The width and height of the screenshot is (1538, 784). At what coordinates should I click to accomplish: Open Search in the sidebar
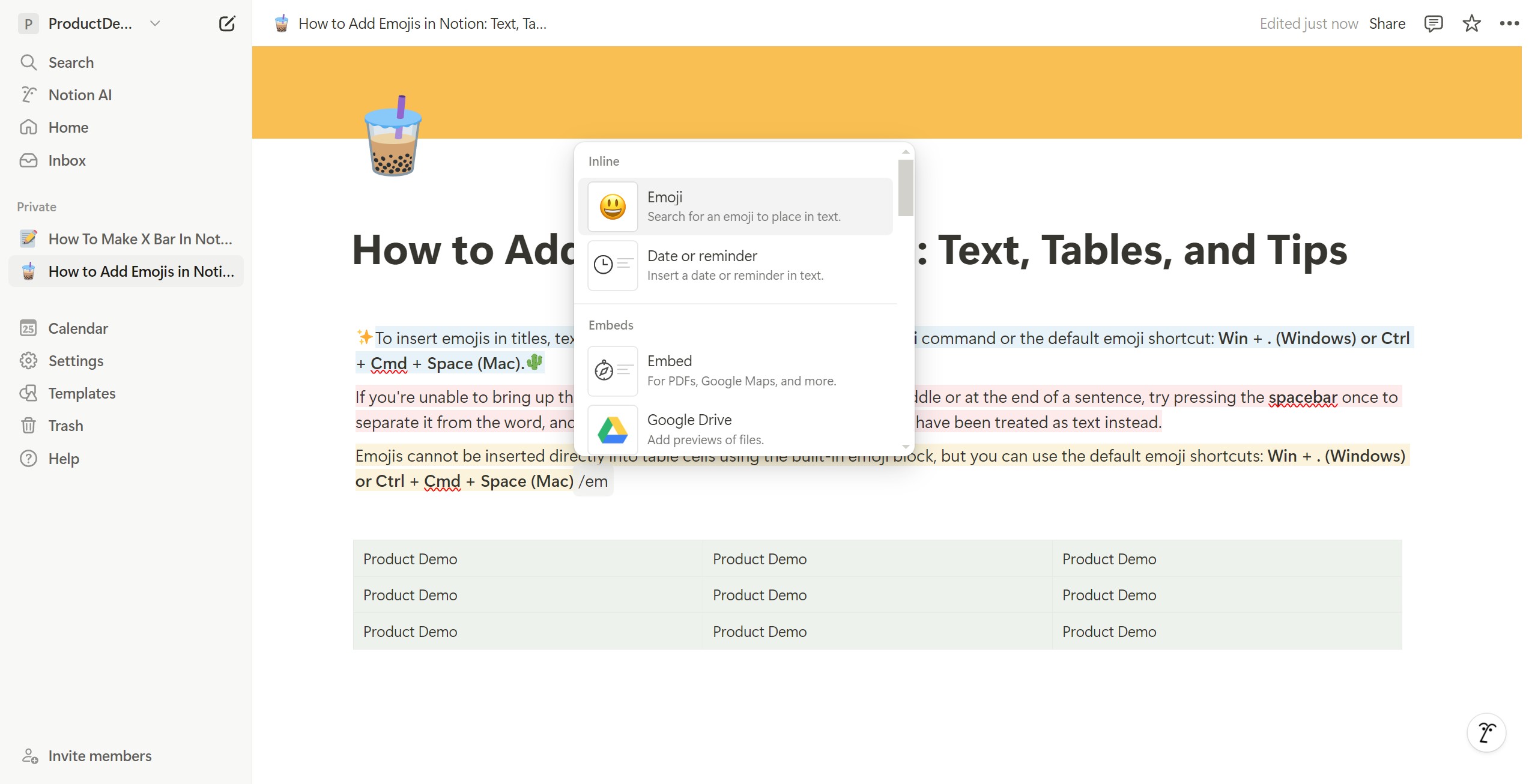click(x=126, y=62)
